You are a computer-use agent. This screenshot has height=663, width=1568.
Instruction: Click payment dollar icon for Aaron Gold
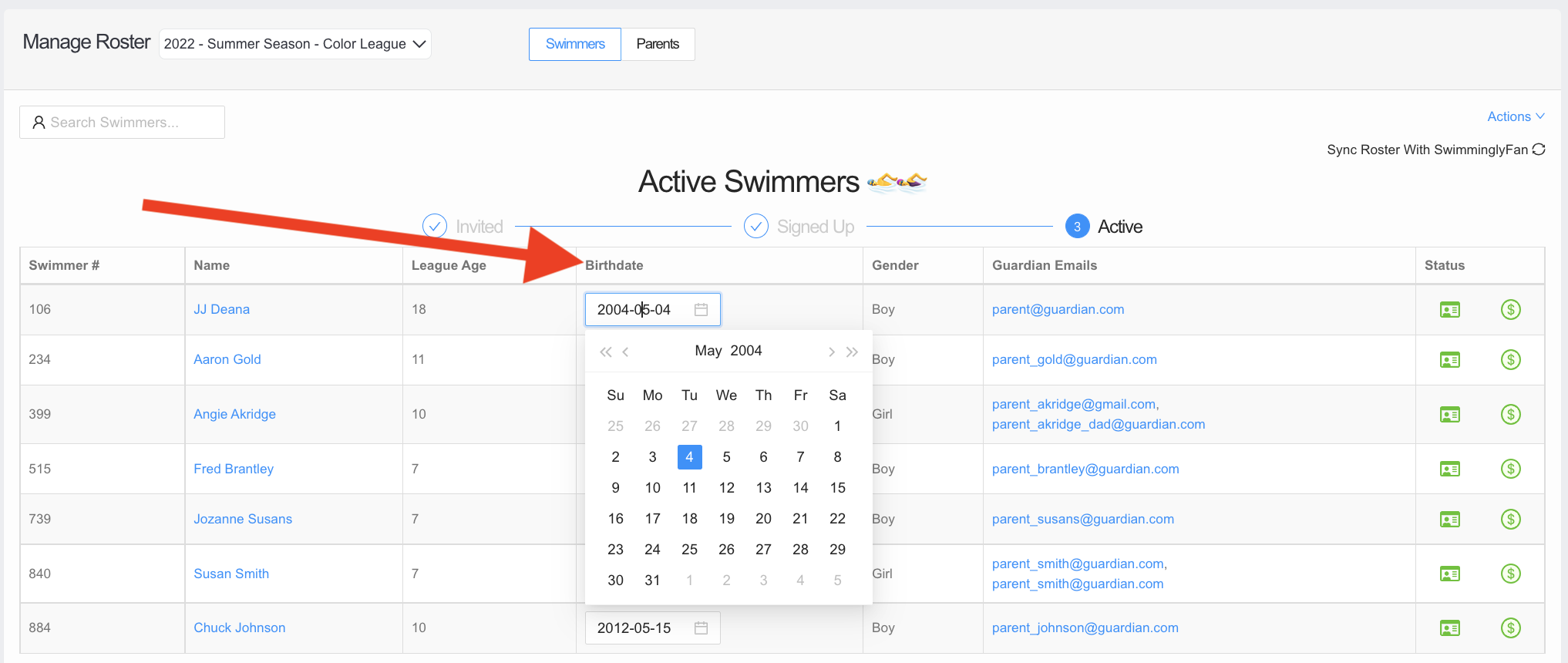click(1511, 360)
